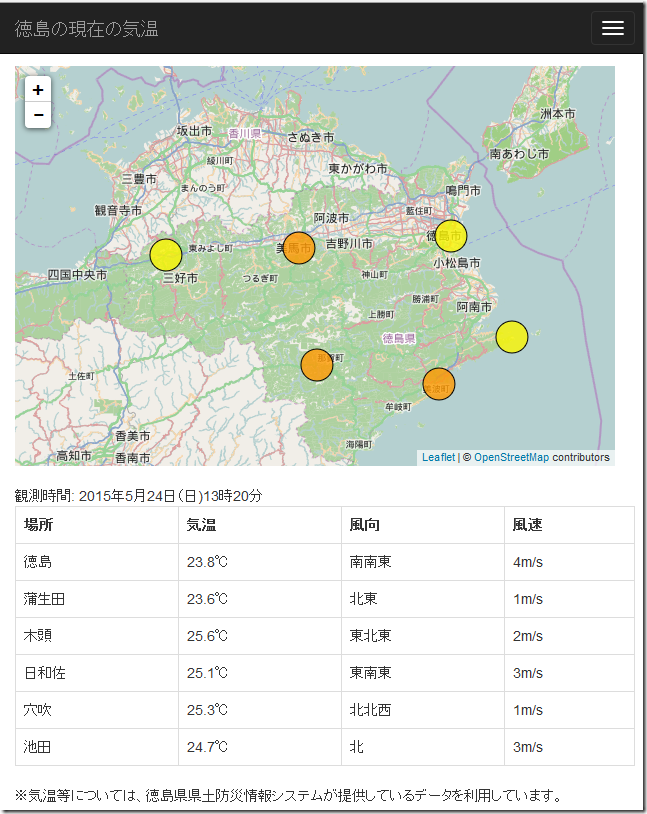This screenshot has height=814, width=647.
Task: Open the Leaflet attribution link
Action: [438, 457]
